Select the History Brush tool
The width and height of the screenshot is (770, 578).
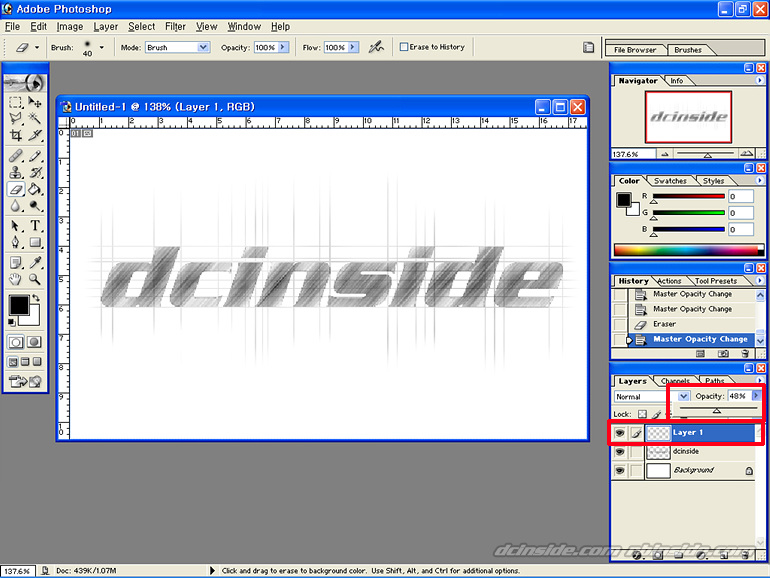tap(35, 172)
